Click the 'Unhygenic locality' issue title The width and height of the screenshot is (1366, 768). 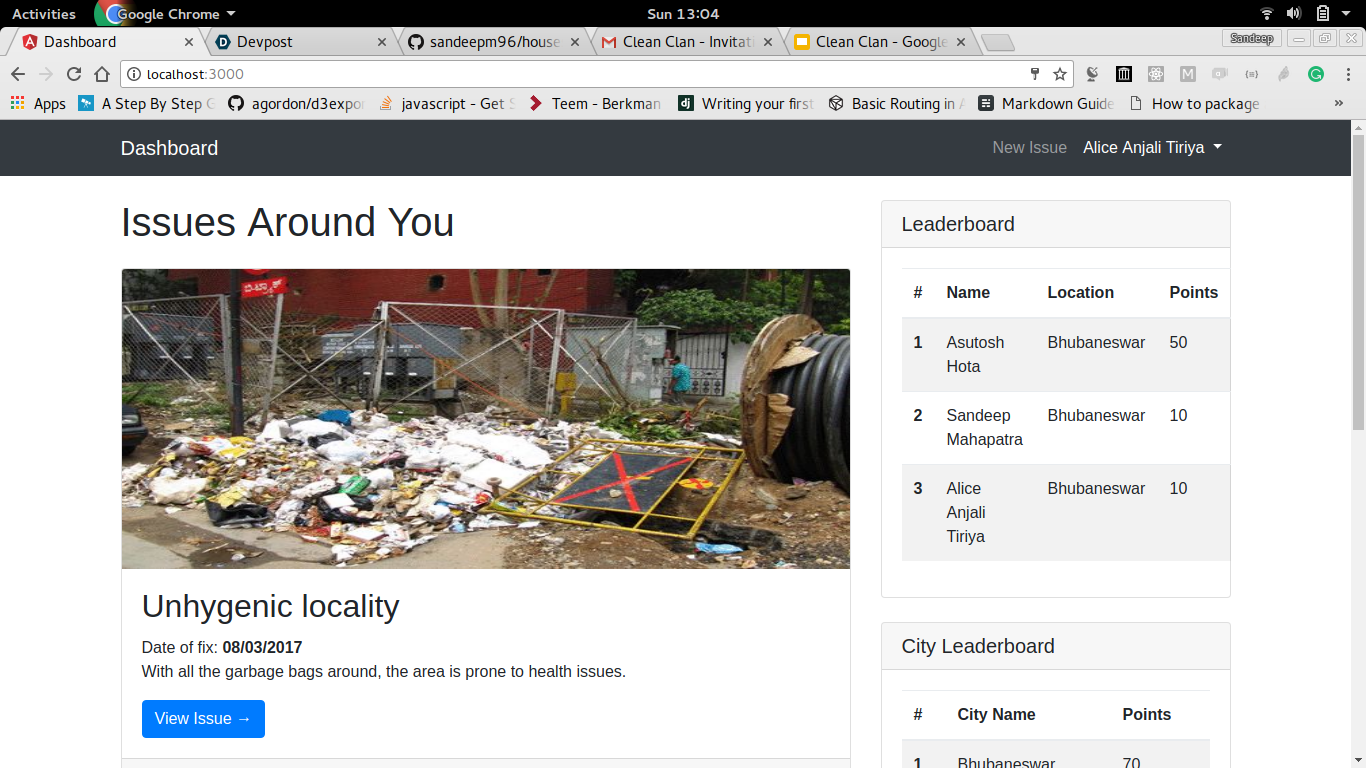point(270,606)
